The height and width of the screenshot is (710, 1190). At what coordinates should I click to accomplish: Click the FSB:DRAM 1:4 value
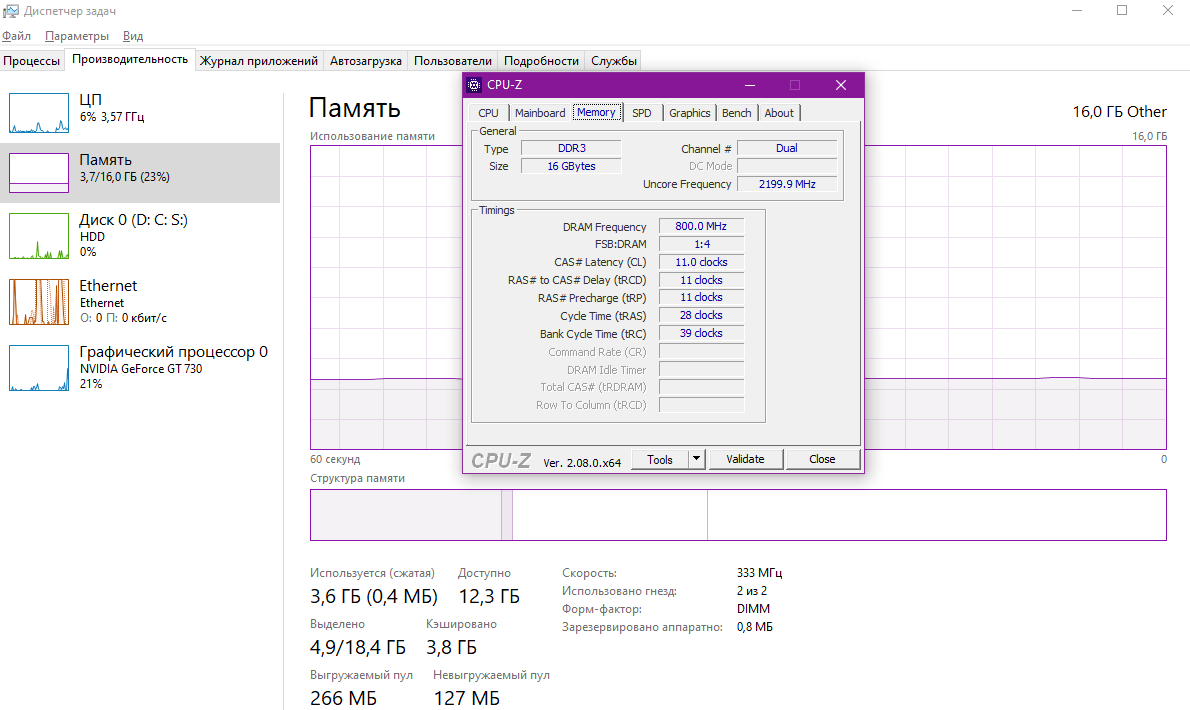coord(701,244)
